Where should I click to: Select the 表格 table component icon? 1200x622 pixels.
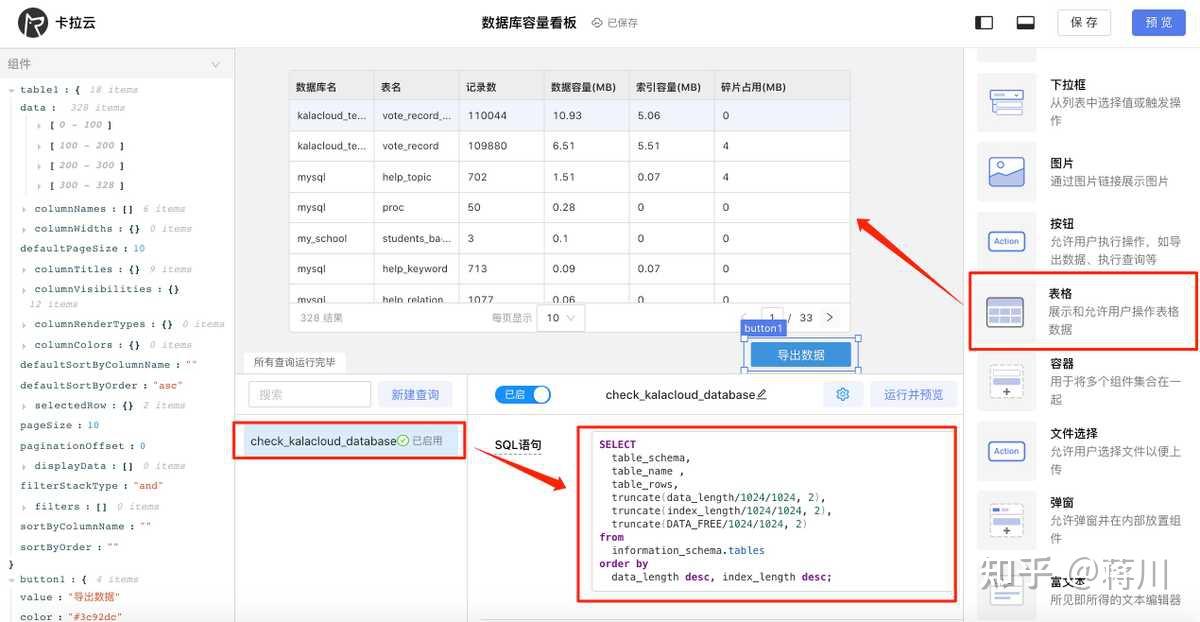pyautogui.click(x=1006, y=311)
